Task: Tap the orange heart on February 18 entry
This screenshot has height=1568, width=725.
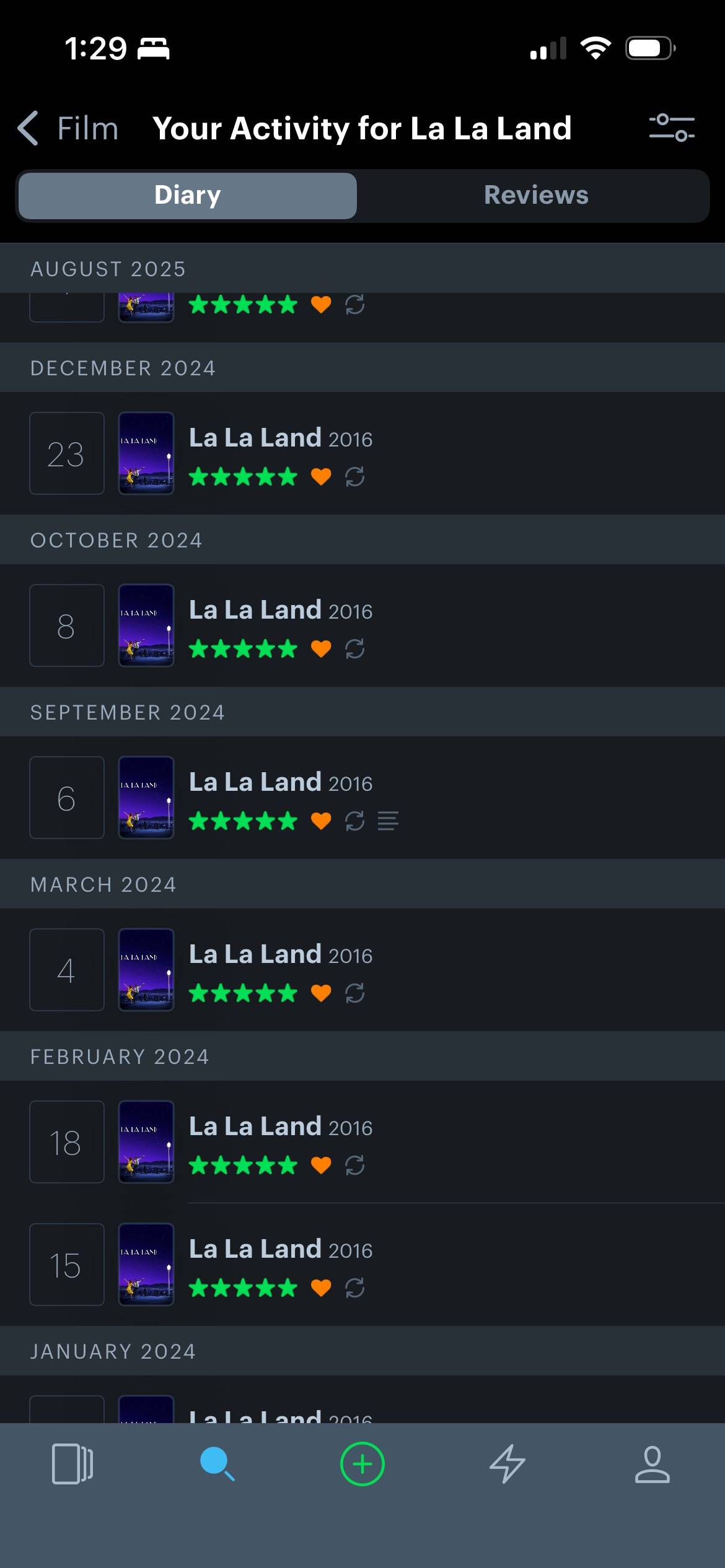Action: pos(321,1165)
